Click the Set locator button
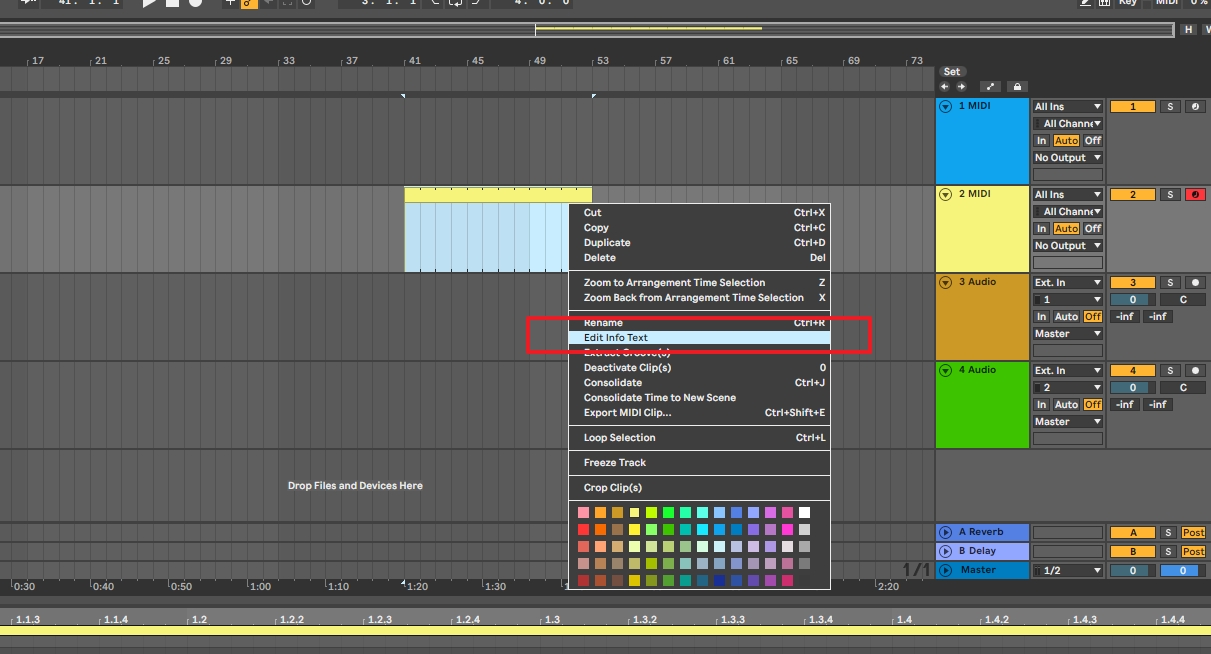 [x=952, y=72]
